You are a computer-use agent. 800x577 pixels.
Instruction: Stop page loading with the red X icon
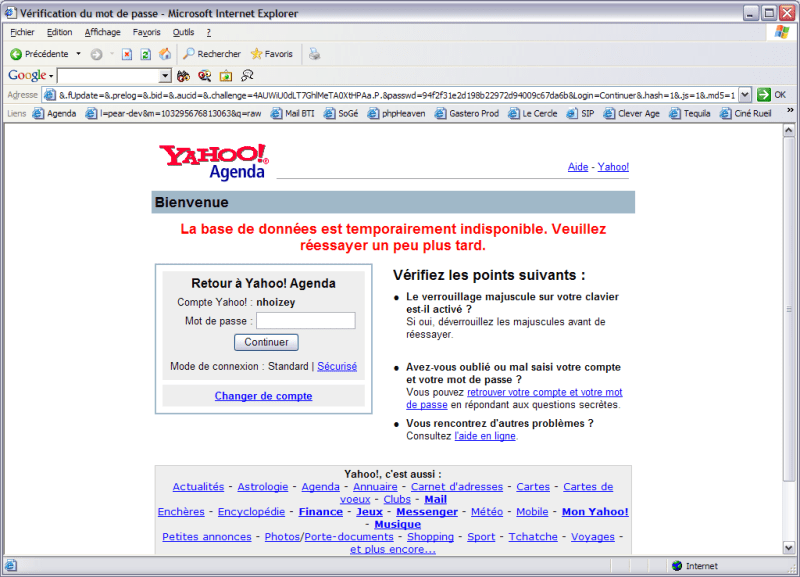tap(127, 54)
